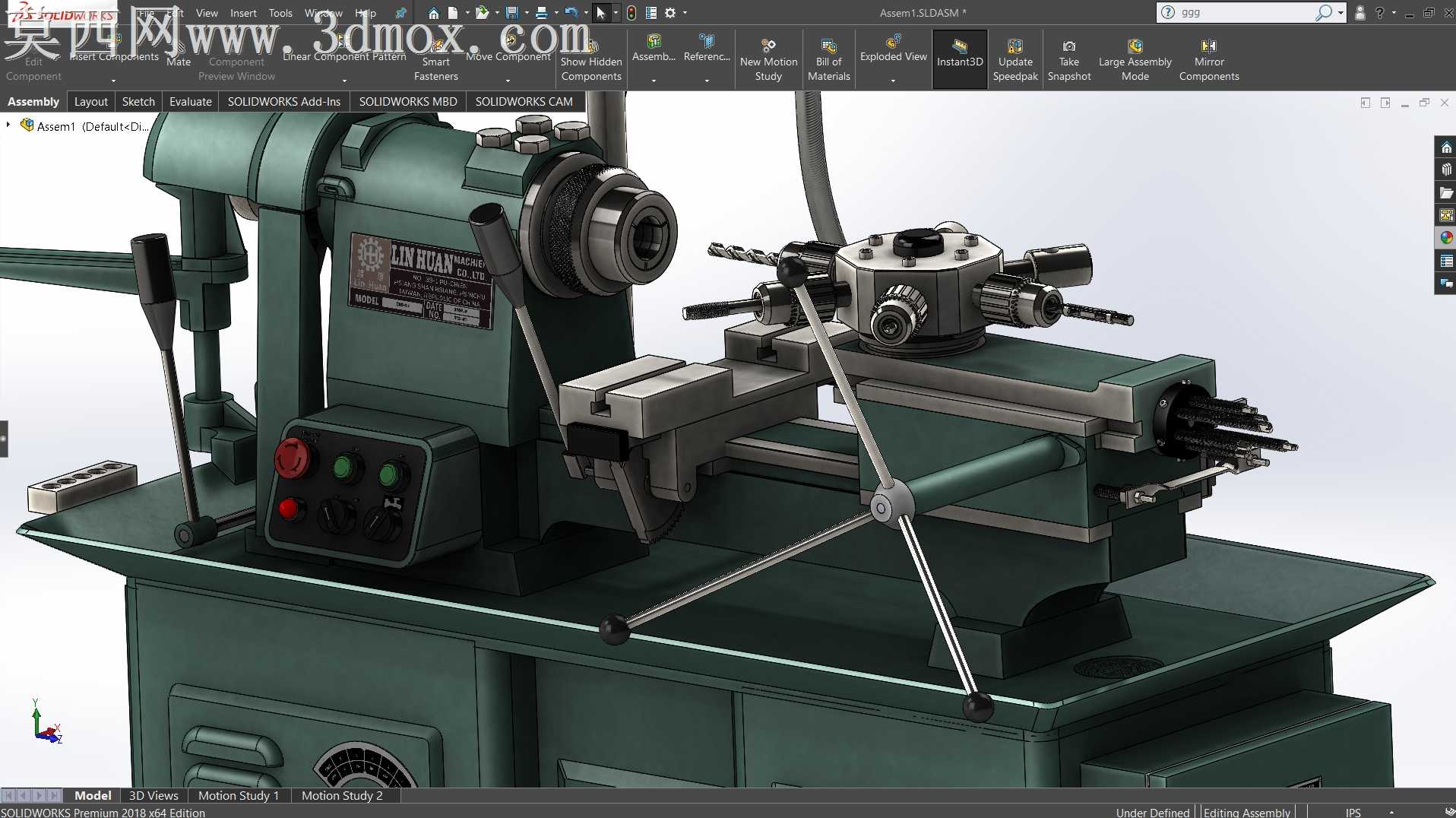Viewport: 1456px width, 818px height.
Task: Open the View Palette task pane tab
Action: click(x=1446, y=216)
